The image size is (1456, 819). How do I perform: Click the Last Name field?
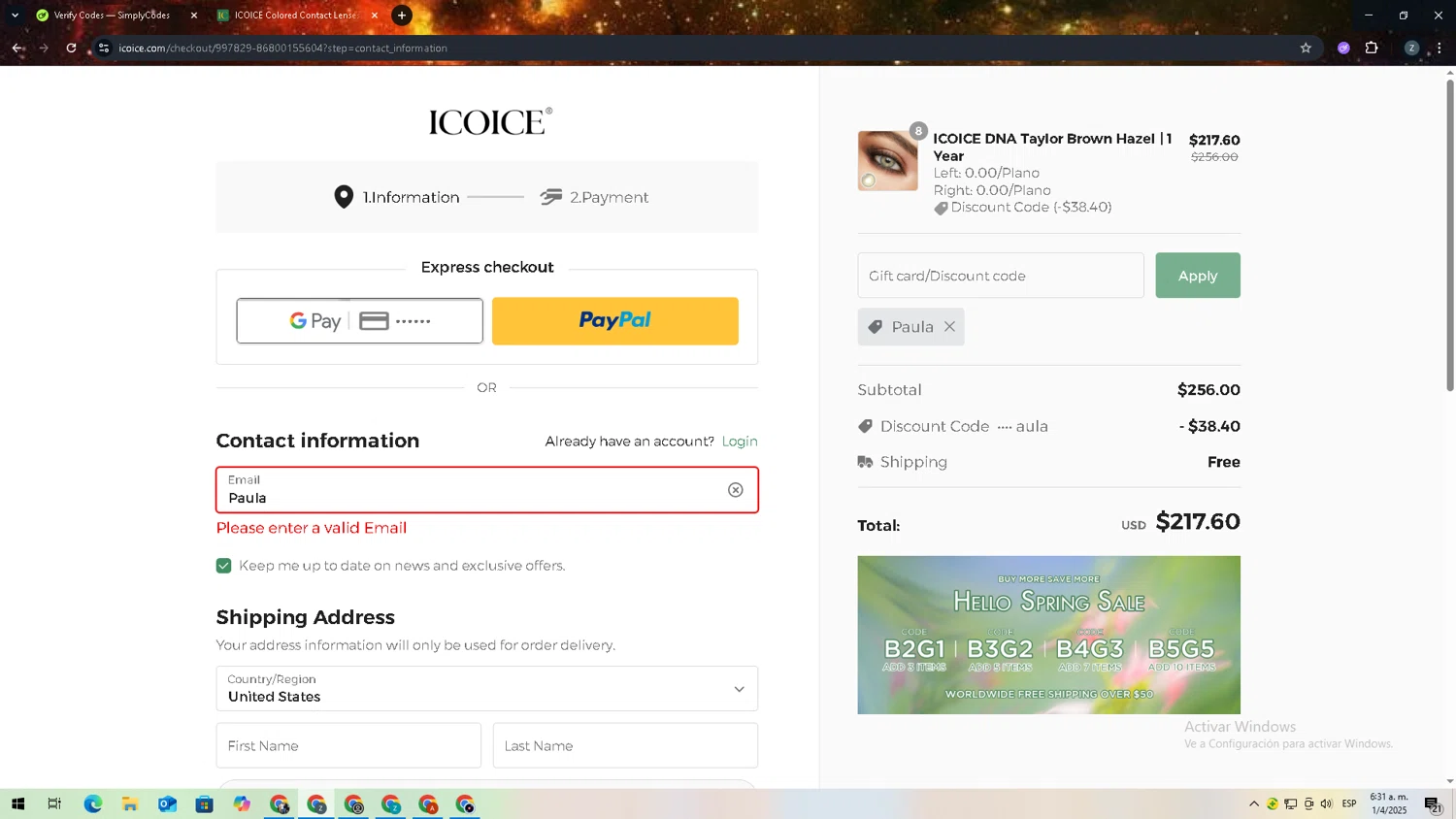625,745
